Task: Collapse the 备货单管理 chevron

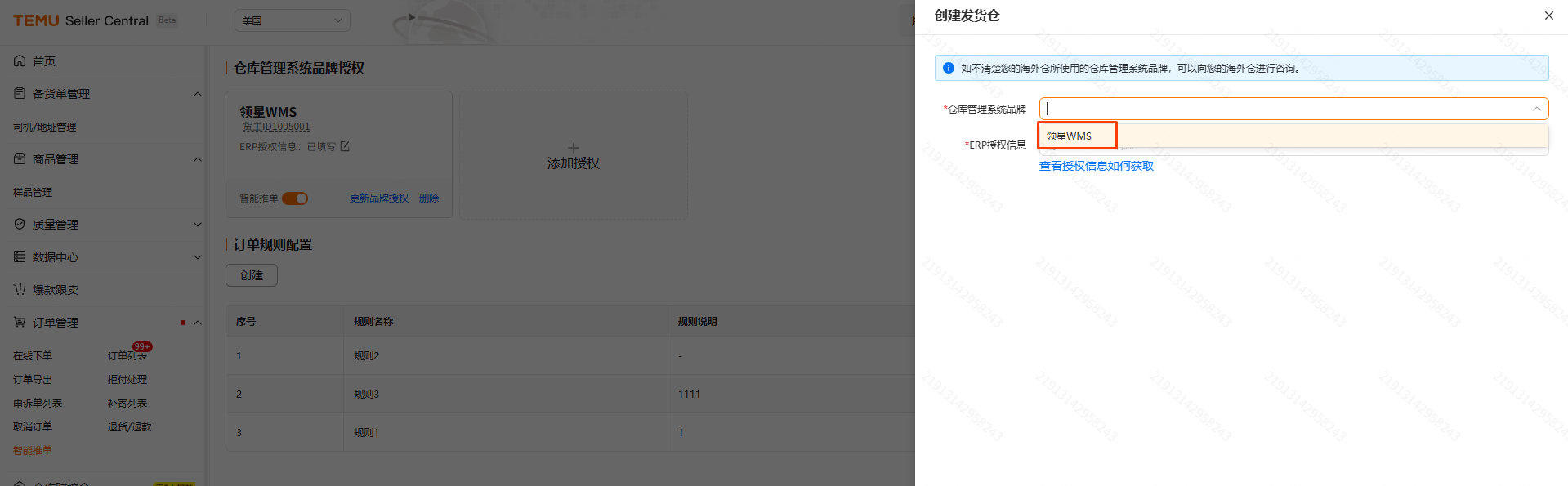Action: point(197,94)
